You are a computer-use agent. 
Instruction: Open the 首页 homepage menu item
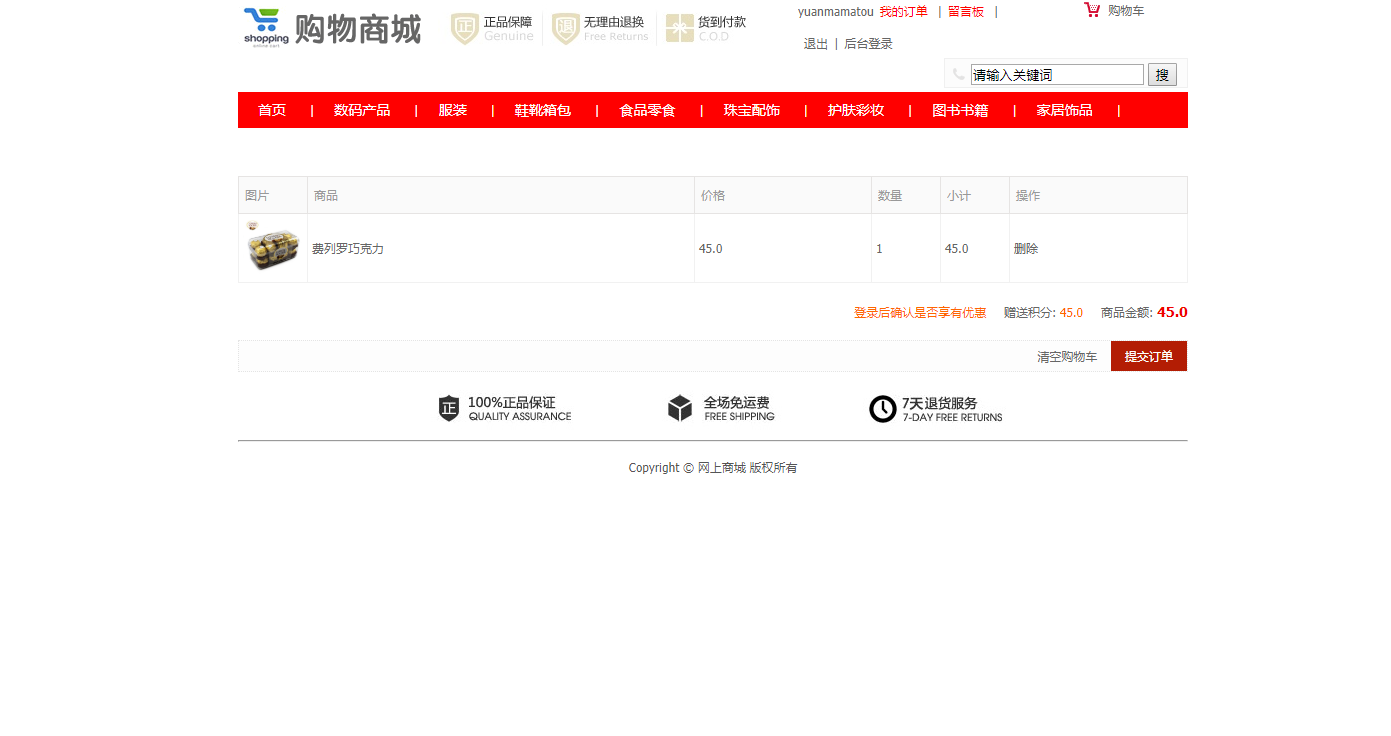(271, 110)
